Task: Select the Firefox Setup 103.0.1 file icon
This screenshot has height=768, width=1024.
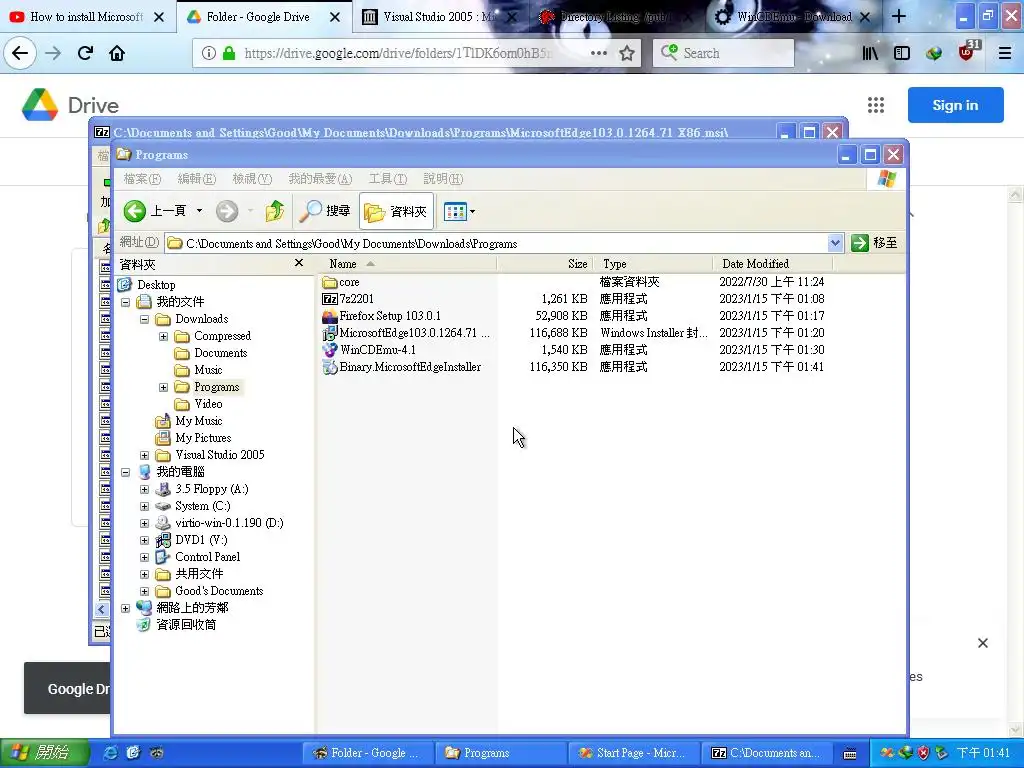Action: (x=330, y=316)
